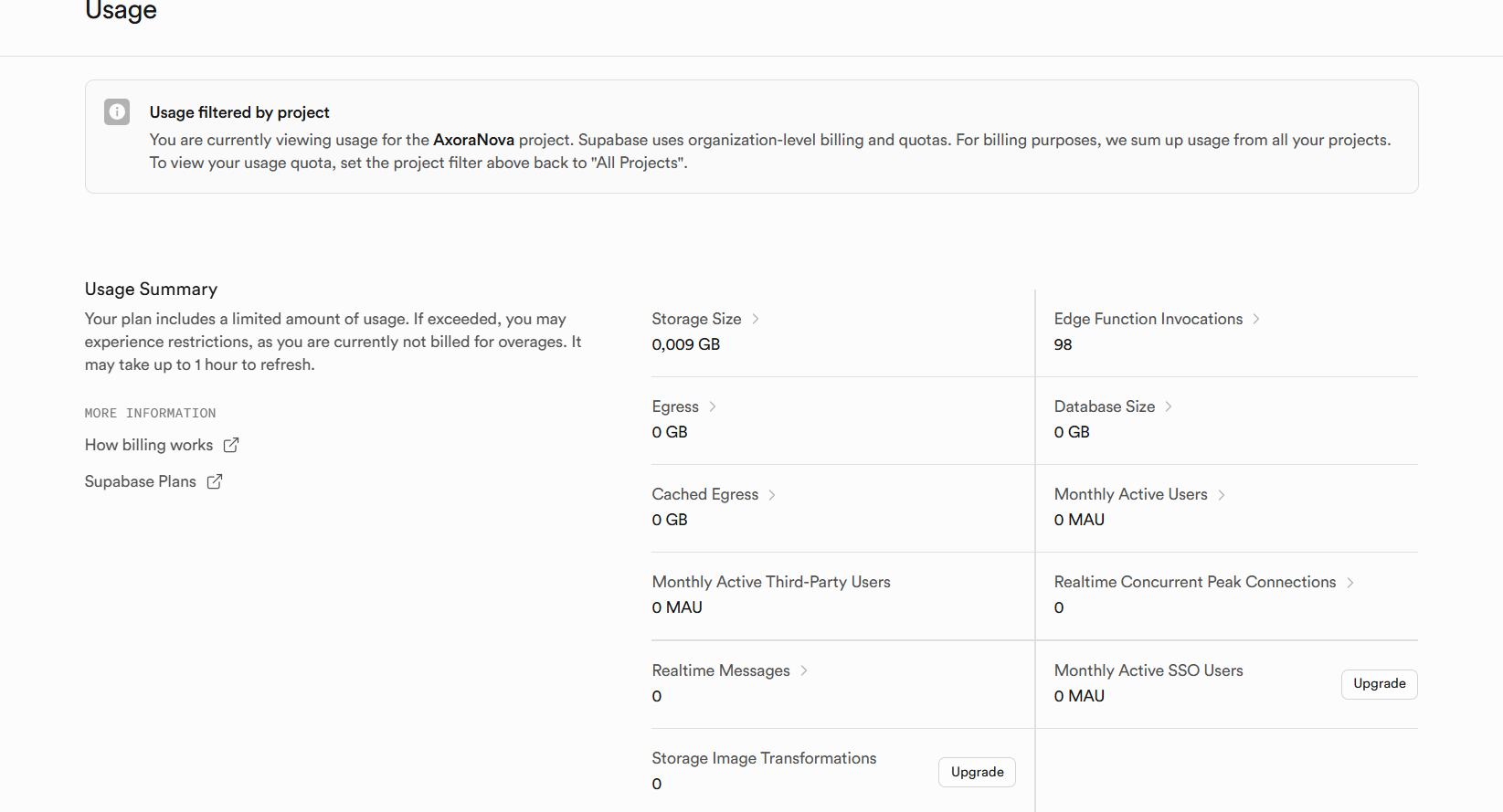
Task: Click the Usage Summary heading
Action: tap(151, 290)
